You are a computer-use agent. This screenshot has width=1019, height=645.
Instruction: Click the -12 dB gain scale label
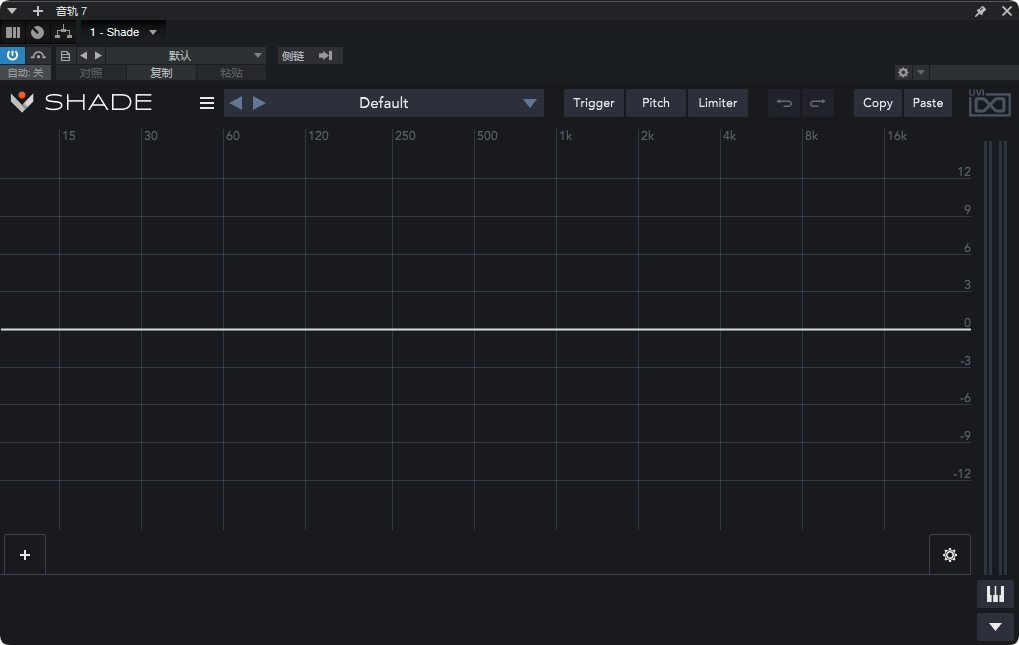962,474
